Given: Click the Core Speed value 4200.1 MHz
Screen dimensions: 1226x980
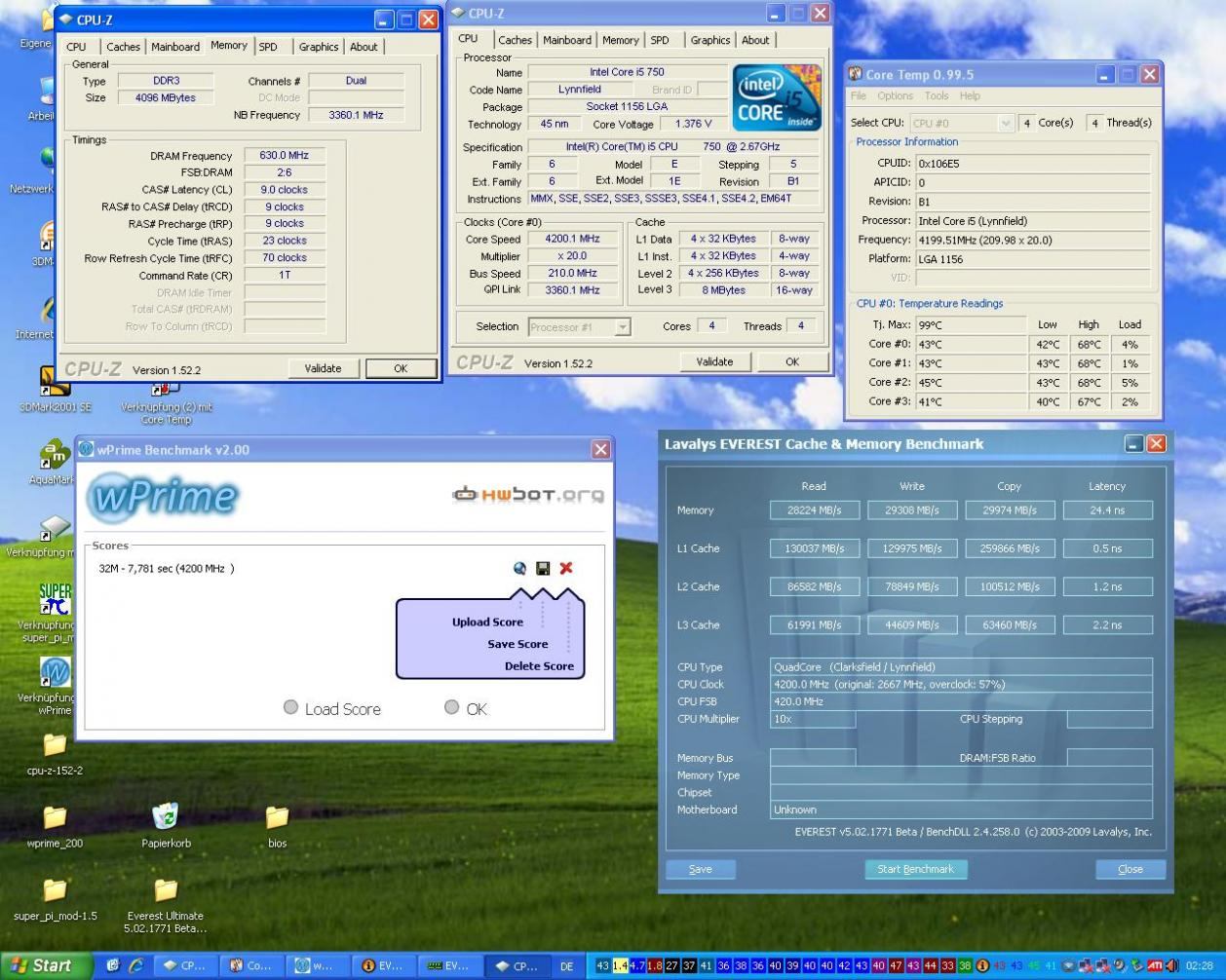Looking at the screenshot, I should click(x=574, y=239).
